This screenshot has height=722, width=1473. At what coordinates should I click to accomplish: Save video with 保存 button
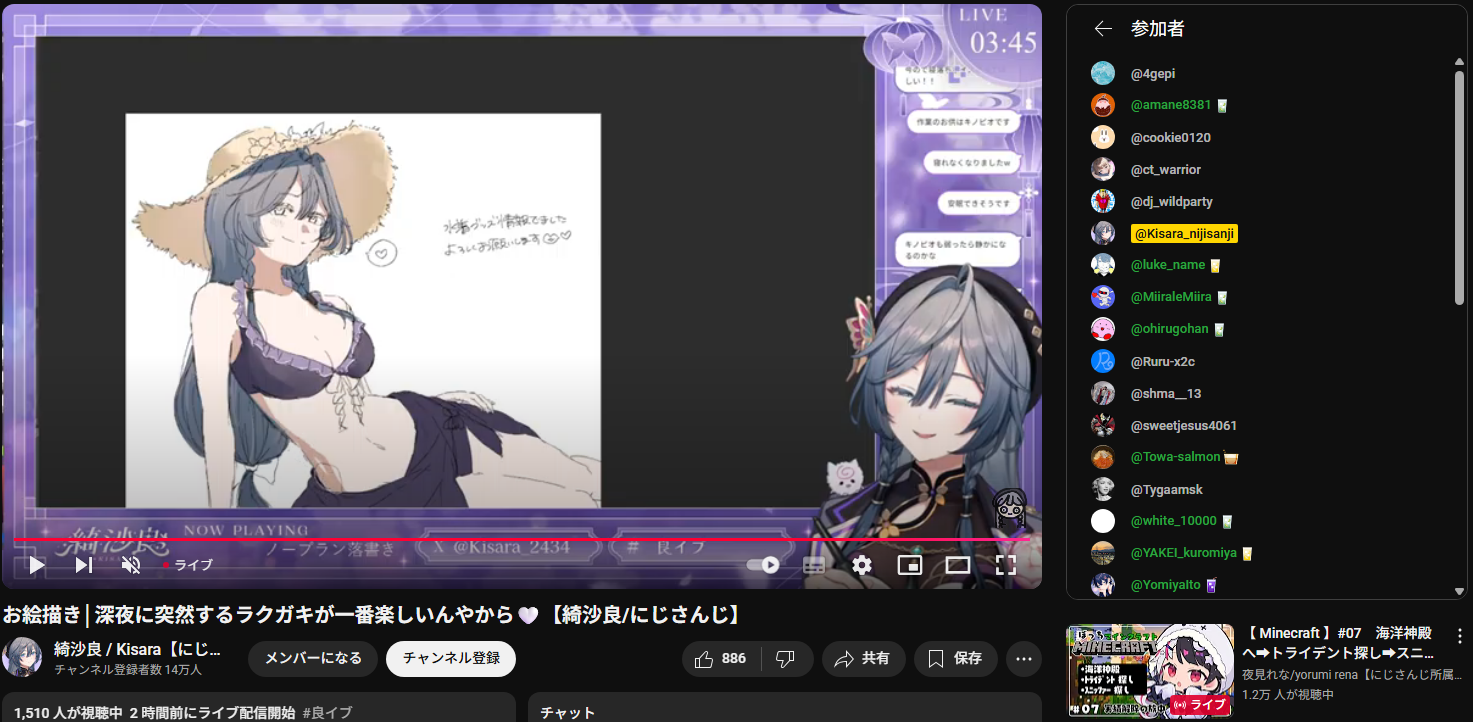coord(956,658)
